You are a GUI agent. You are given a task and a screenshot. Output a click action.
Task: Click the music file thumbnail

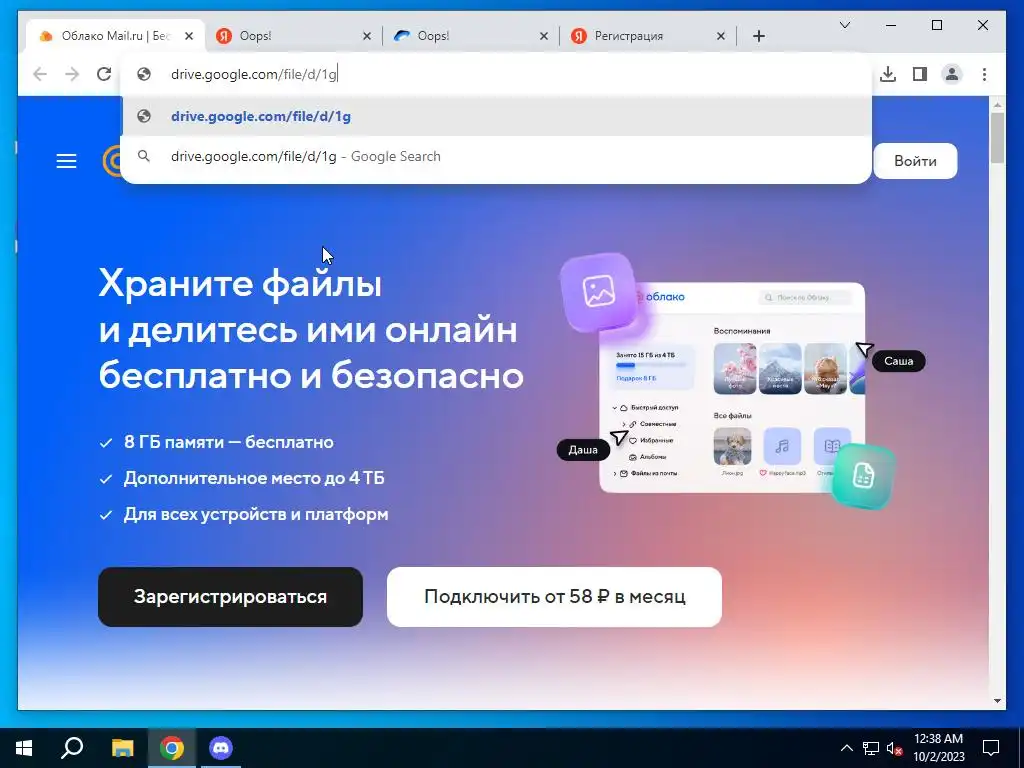[782, 447]
